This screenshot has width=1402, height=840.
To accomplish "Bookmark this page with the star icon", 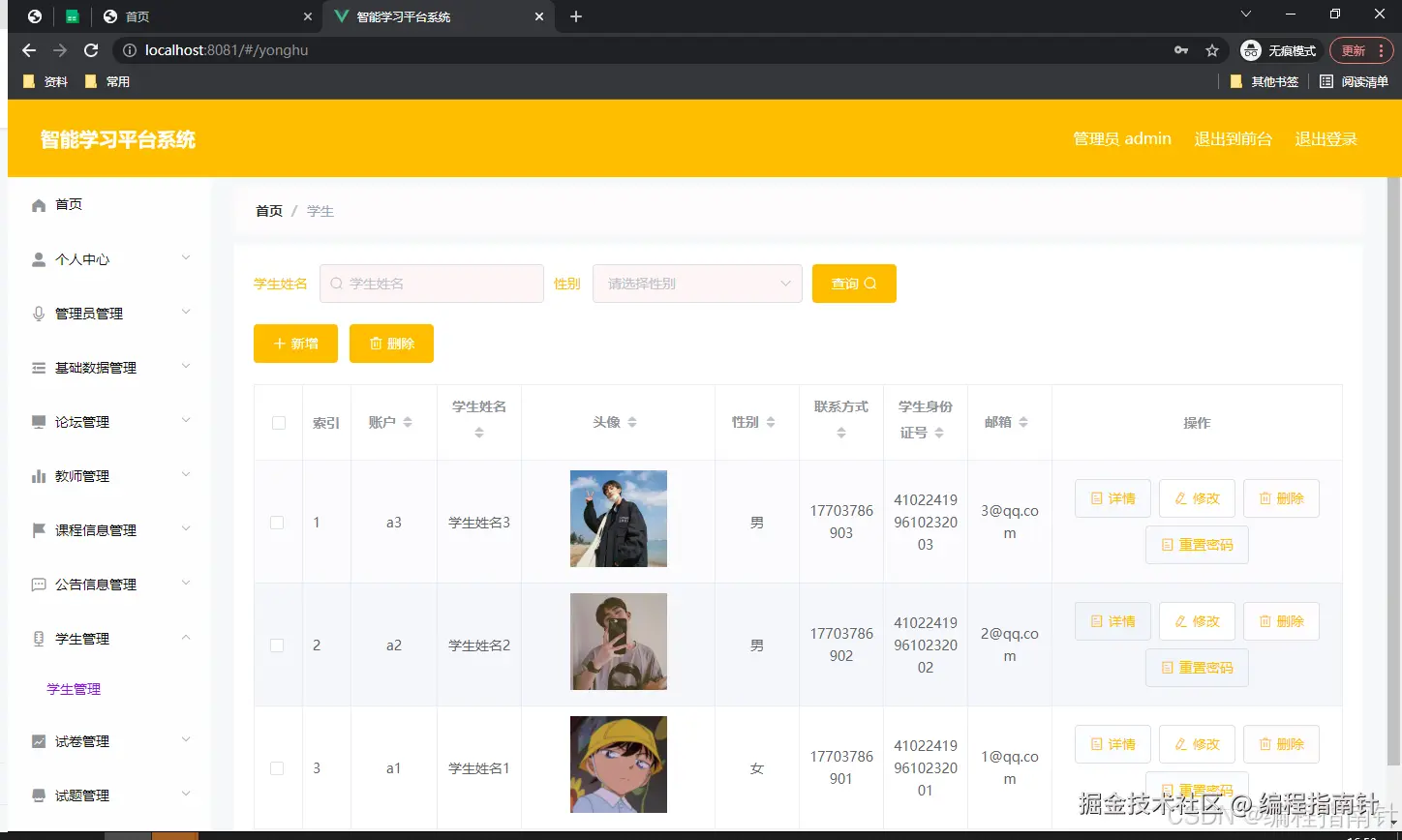I will click(x=1212, y=50).
